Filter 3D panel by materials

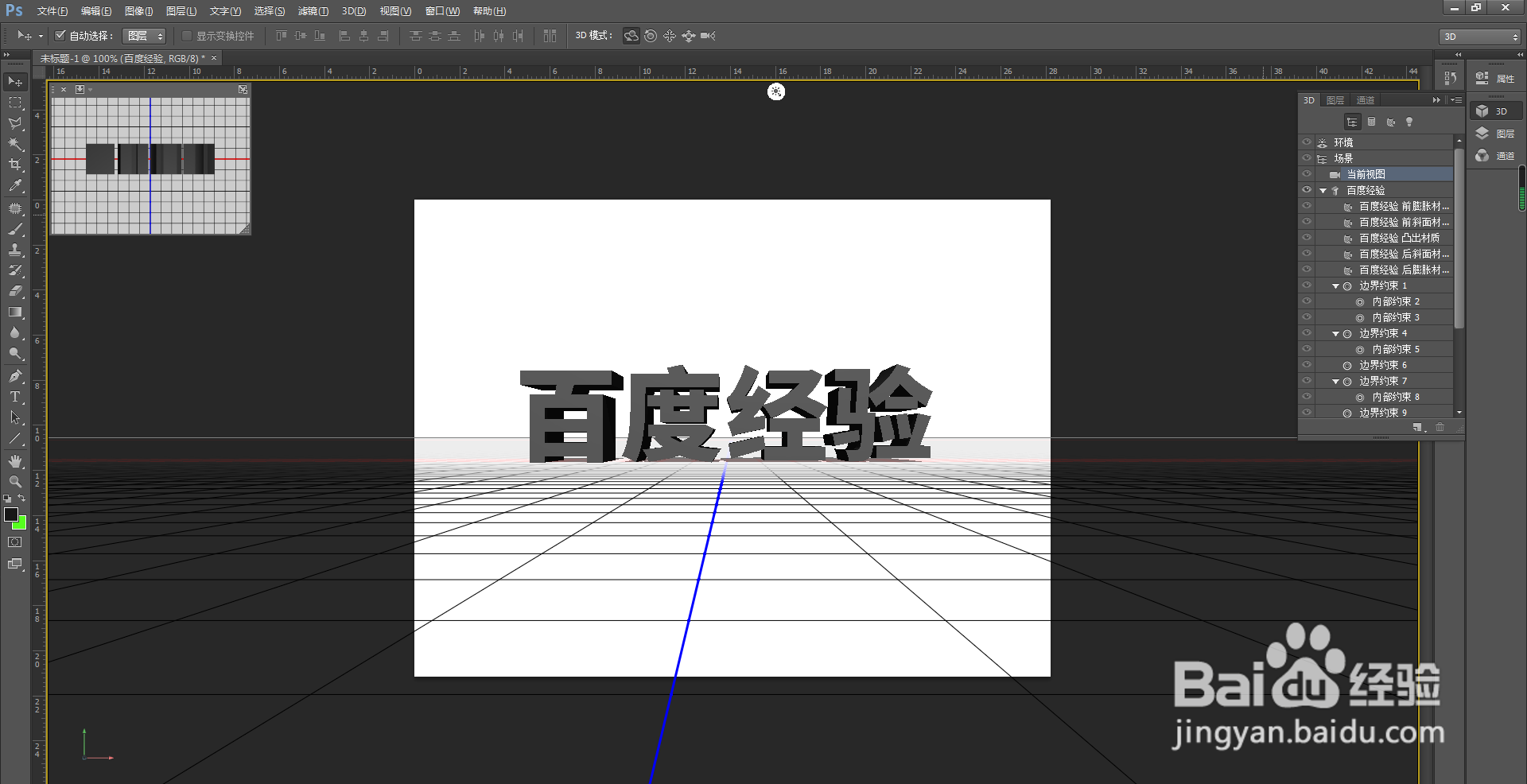click(x=1390, y=122)
